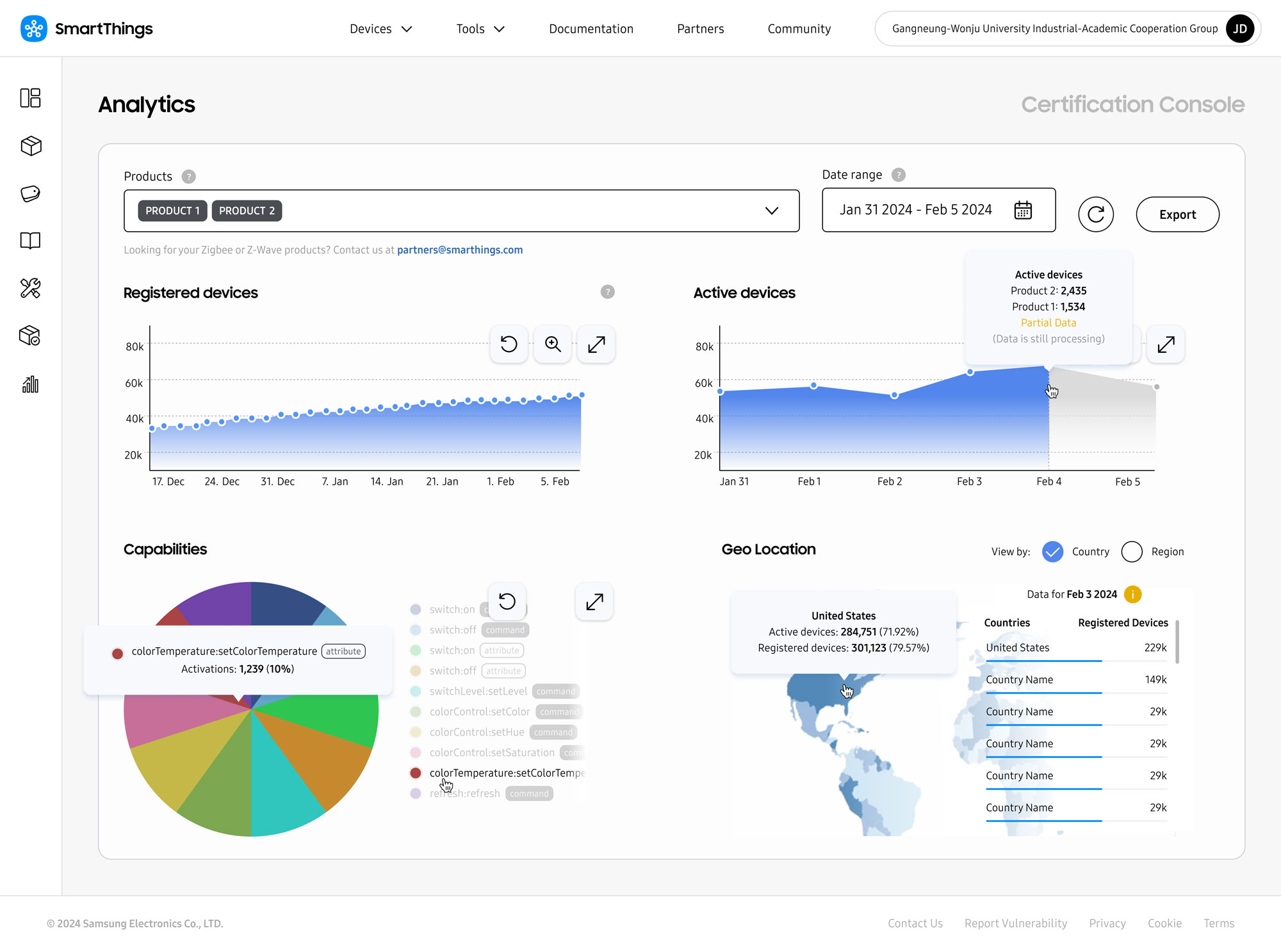Click the Country Name row with 149k
Viewport: 1281px width, 952px height.
click(1076, 680)
